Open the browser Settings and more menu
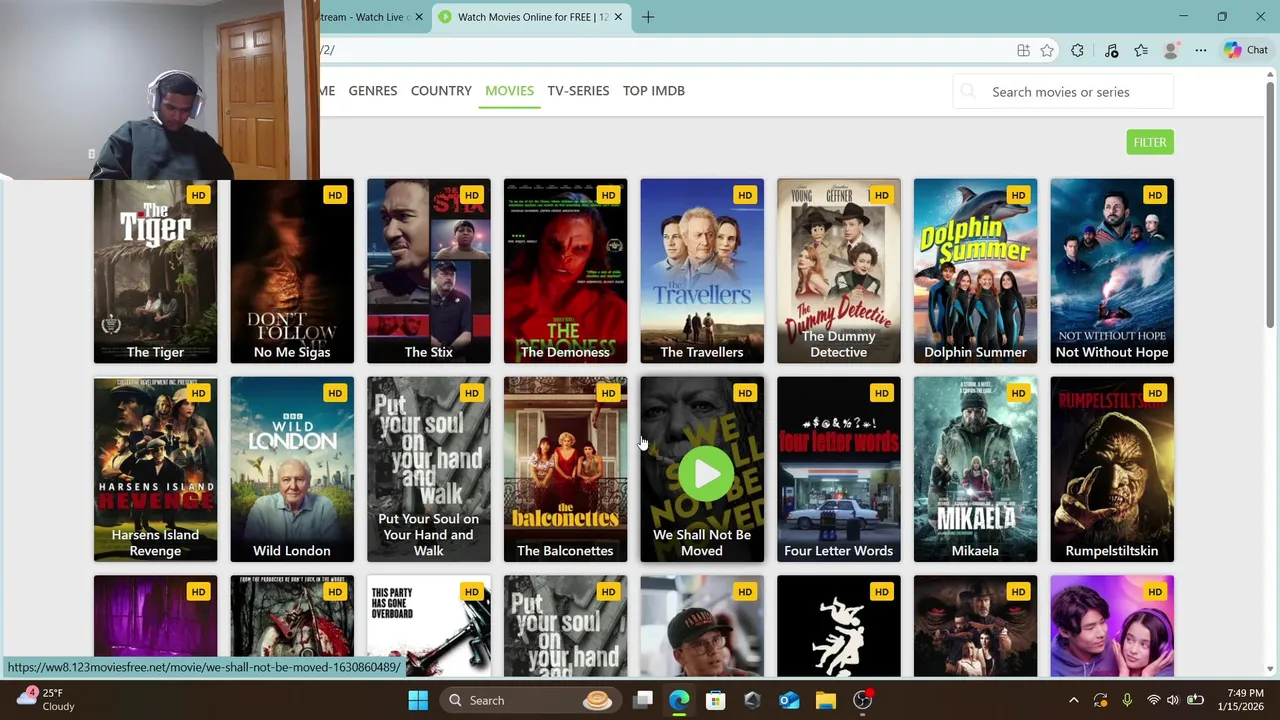The image size is (1280, 720). pyautogui.click(x=1201, y=50)
